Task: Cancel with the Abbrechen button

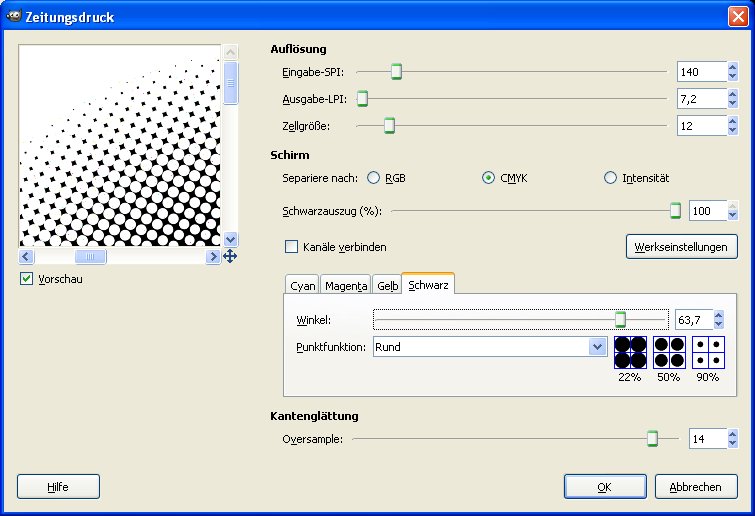Action: point(696,487)
